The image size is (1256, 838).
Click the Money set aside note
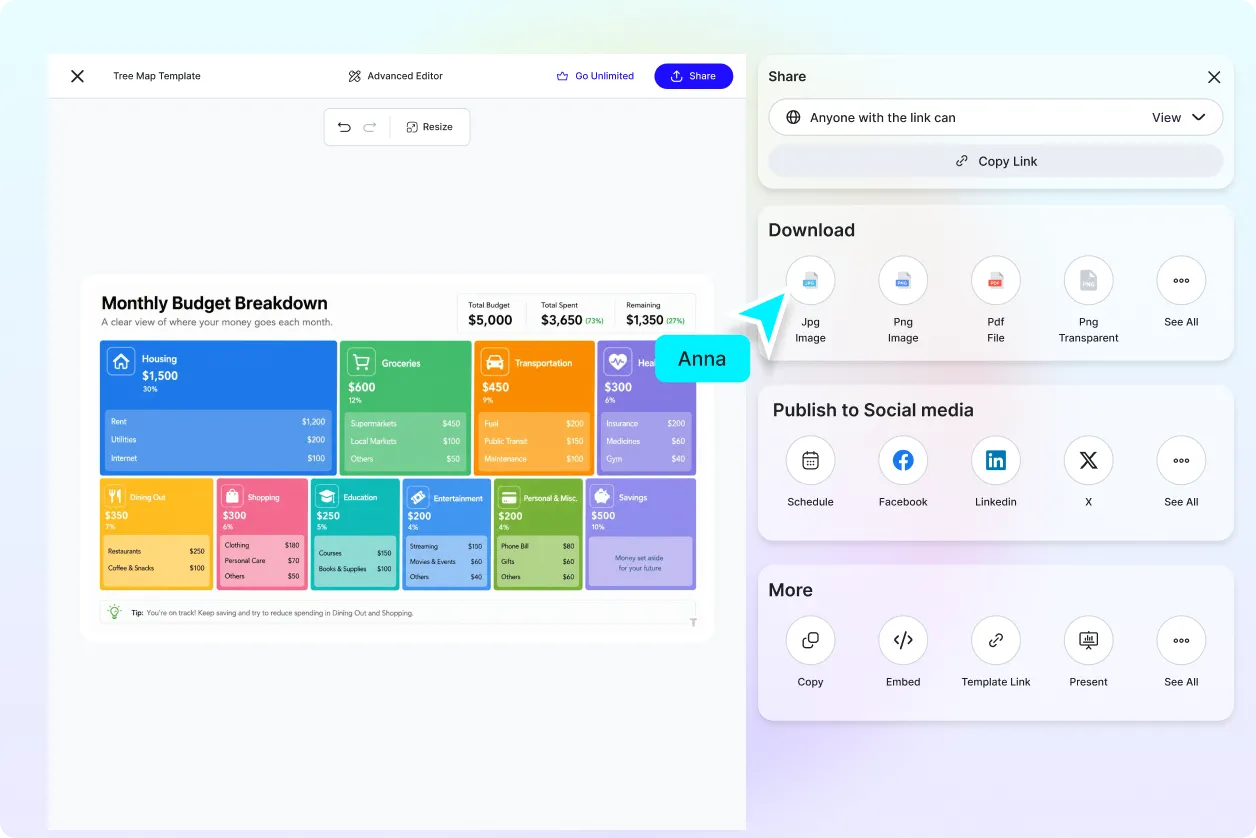(x=639, y=563)
